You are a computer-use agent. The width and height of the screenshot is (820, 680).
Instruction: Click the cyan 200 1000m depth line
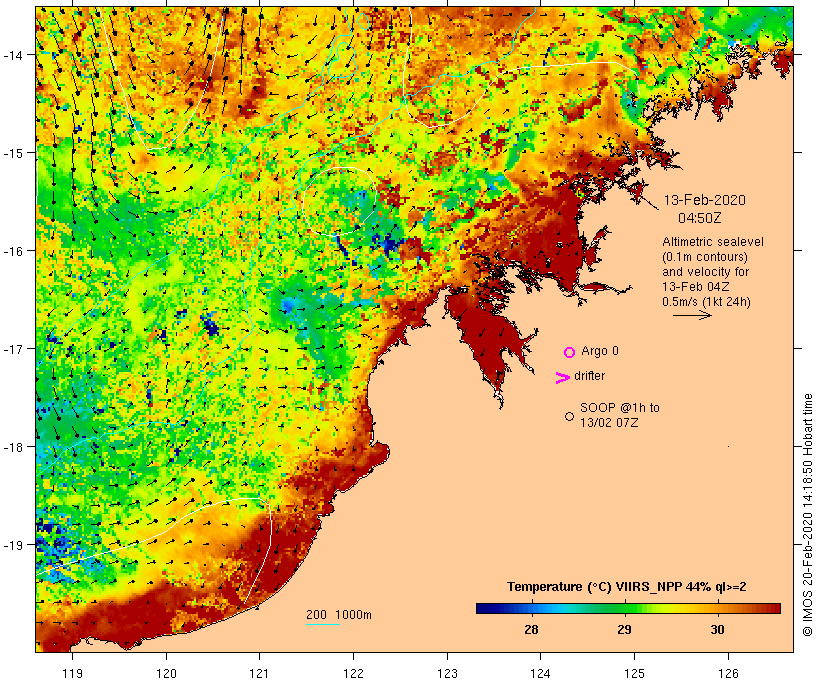323,624
